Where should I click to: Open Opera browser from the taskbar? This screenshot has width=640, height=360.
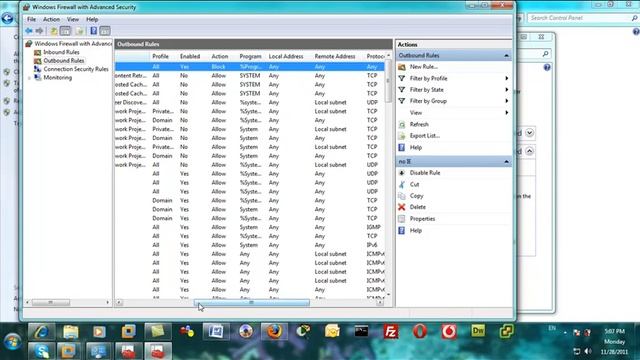[x=420, y=331]
